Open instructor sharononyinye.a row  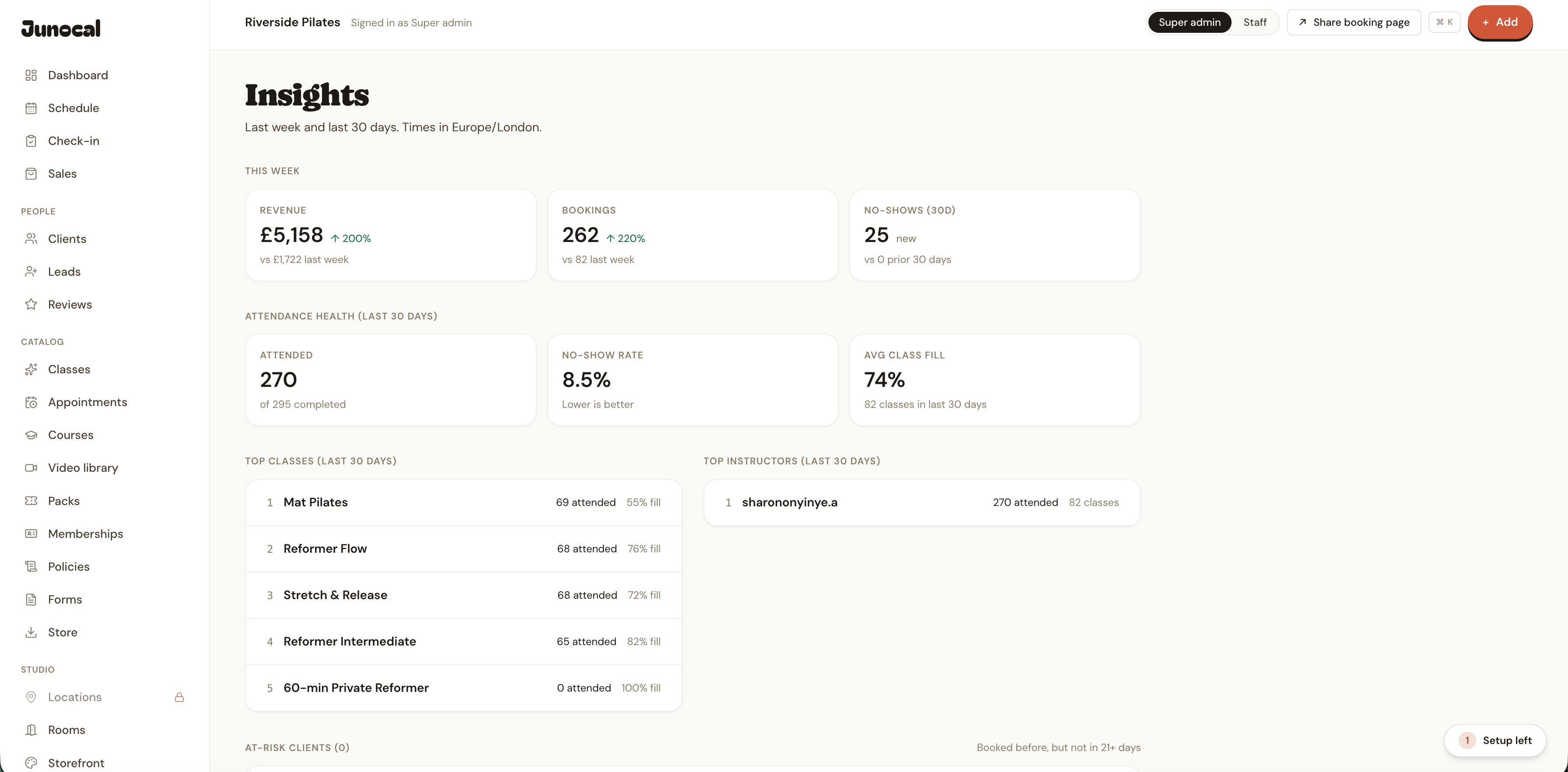click(921, 502)
